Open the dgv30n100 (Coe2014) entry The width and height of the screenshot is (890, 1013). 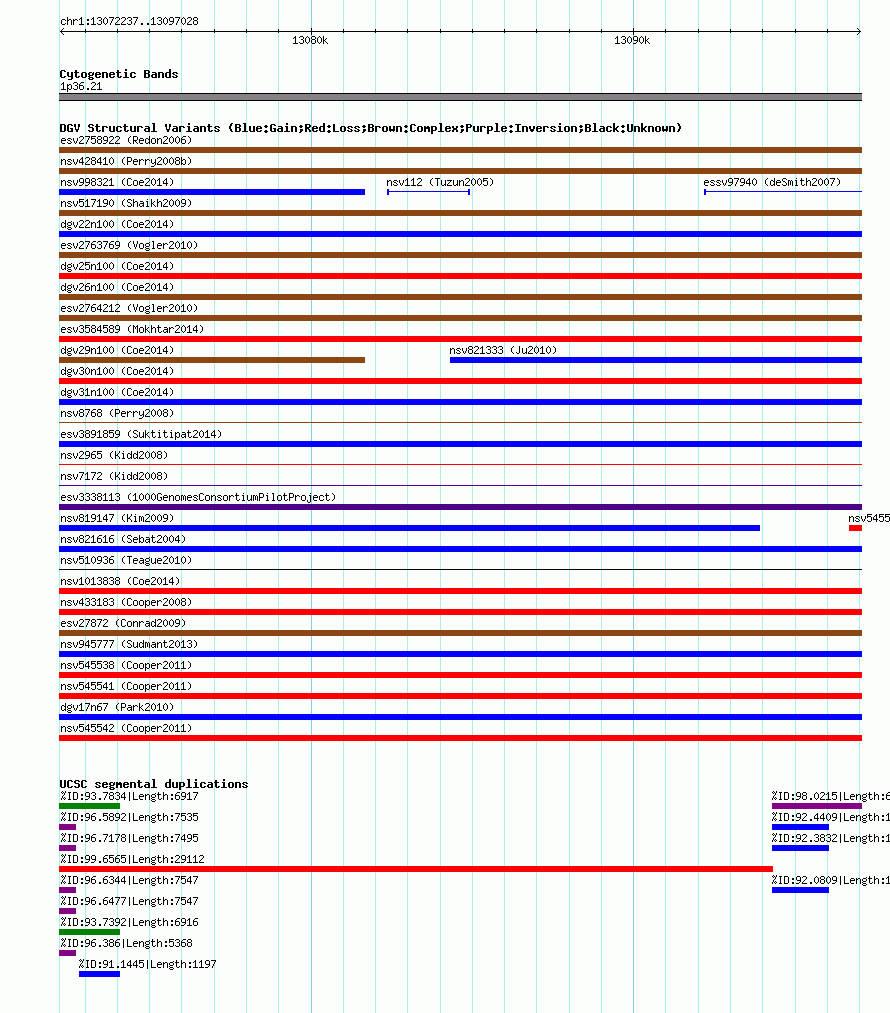[x=117, y=371]
